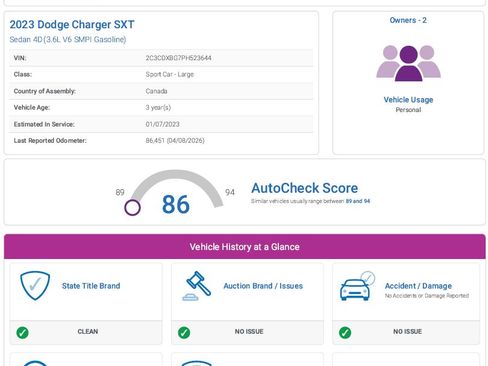Click NO ISSUE under Accident / Damage
The image size is (488, 366).
click(407, 331)
